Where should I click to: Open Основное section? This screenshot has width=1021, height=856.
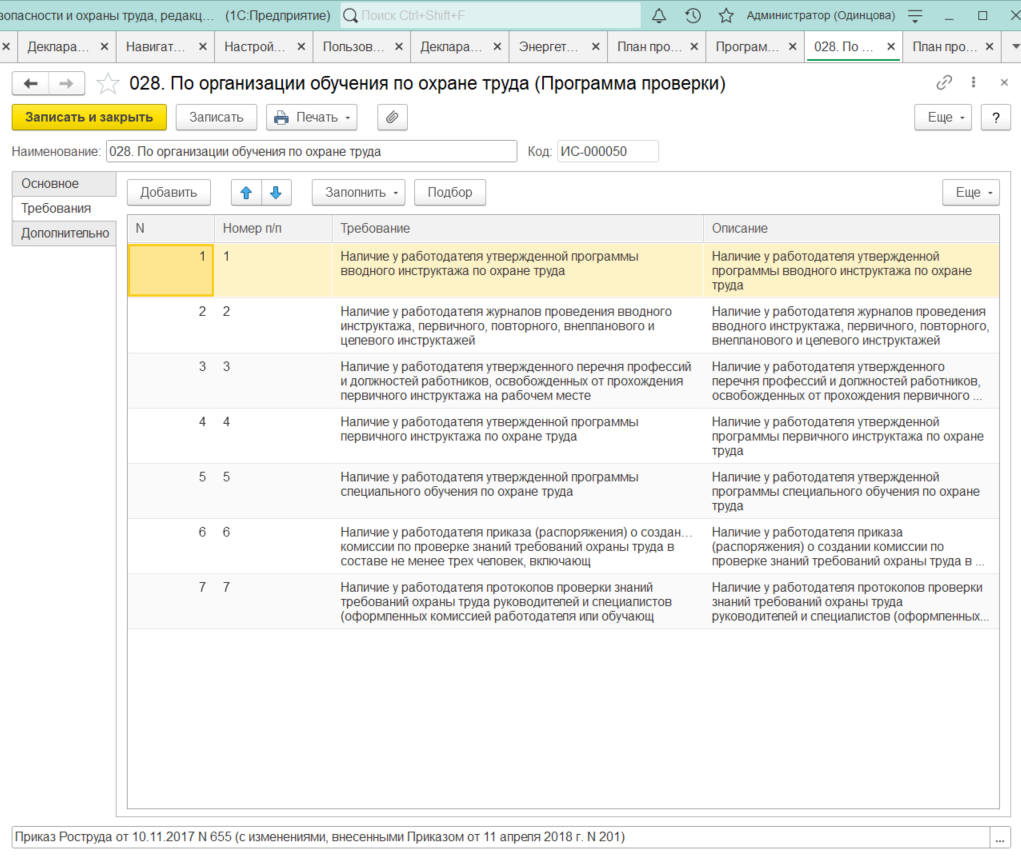pyautogui.click(x=64, y=184)
